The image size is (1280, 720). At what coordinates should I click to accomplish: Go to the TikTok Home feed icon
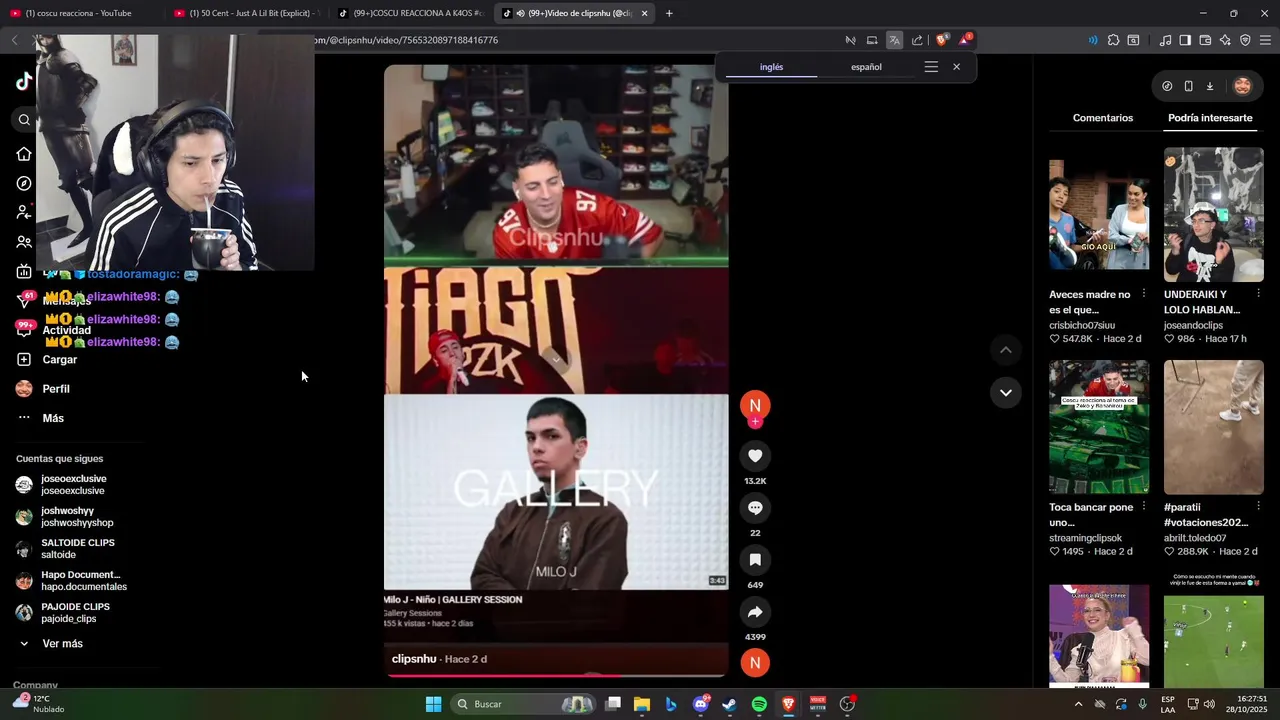pyautogui.click(x=24, y=154)
